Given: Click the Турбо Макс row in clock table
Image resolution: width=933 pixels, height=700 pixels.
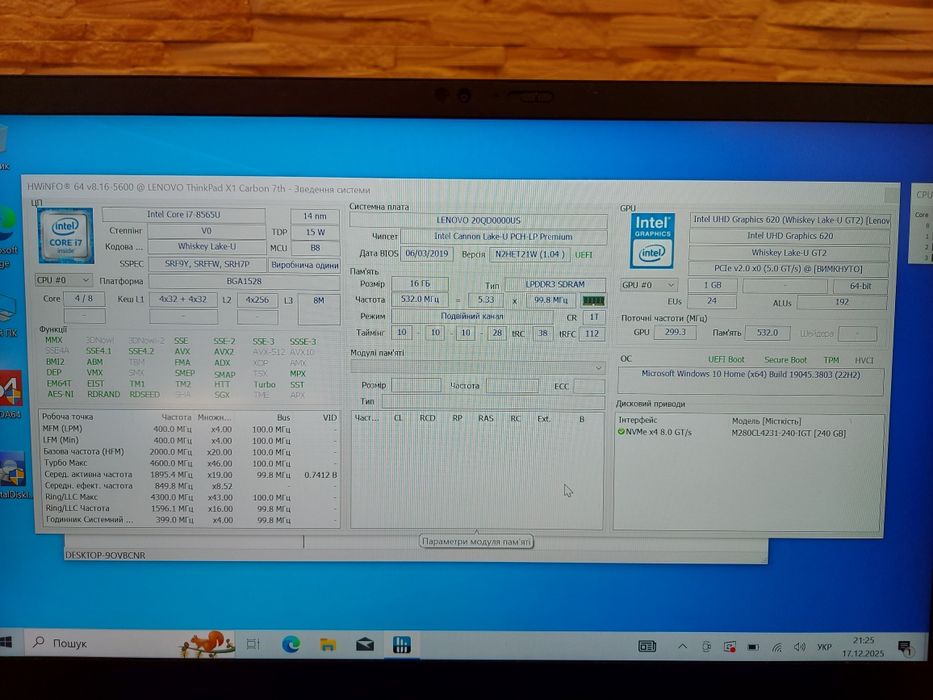Looking at the screenshot, I should click(190, 463).
